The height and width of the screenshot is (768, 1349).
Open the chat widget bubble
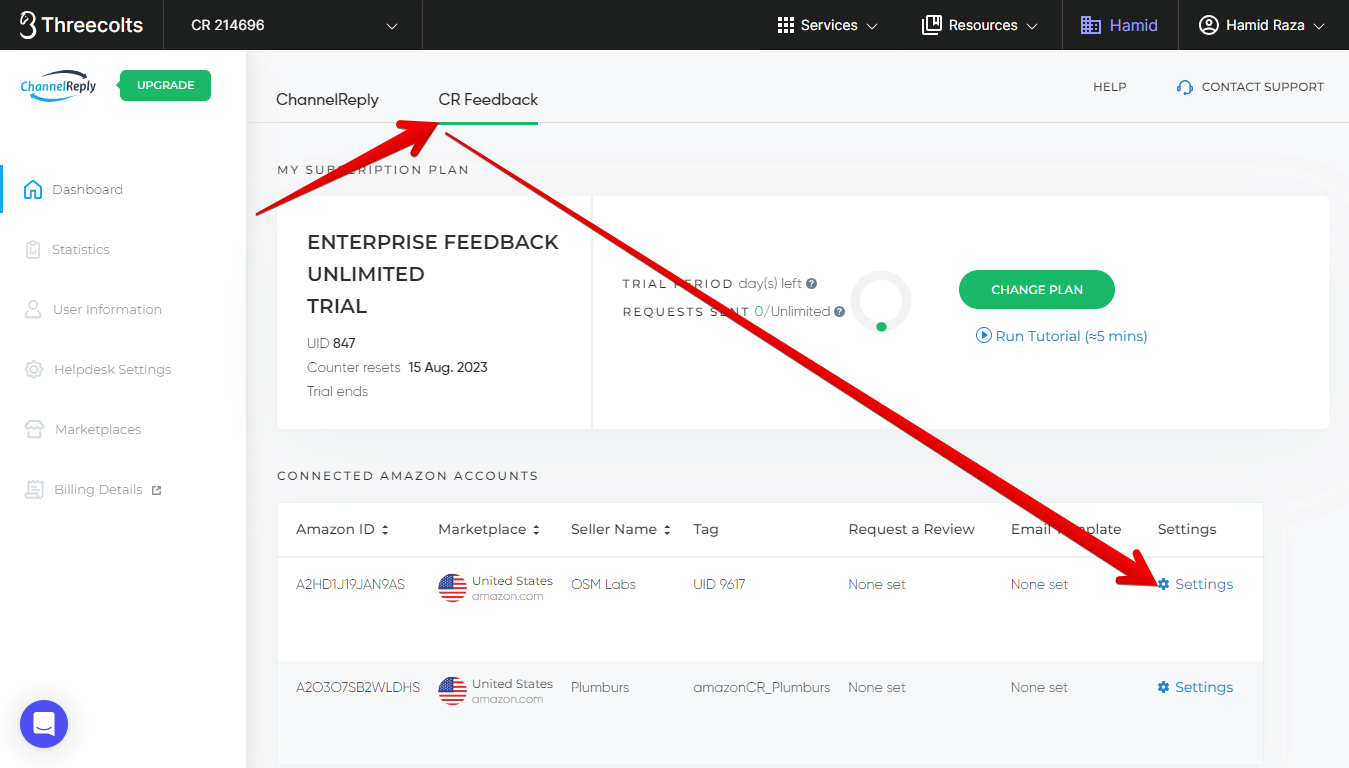coord(44,724)
